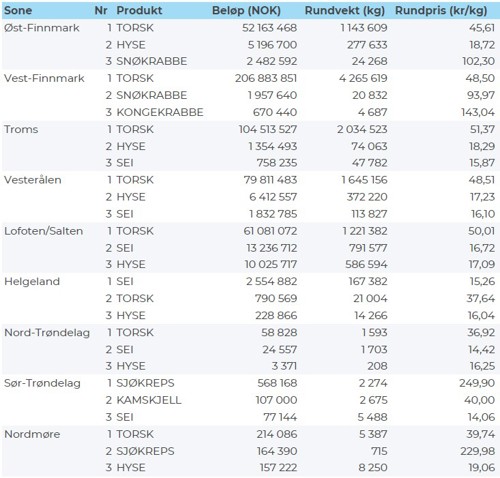Click the Vesterålen zone label
The height and width of the screenshot is (478, 500).
click(33, 180)
